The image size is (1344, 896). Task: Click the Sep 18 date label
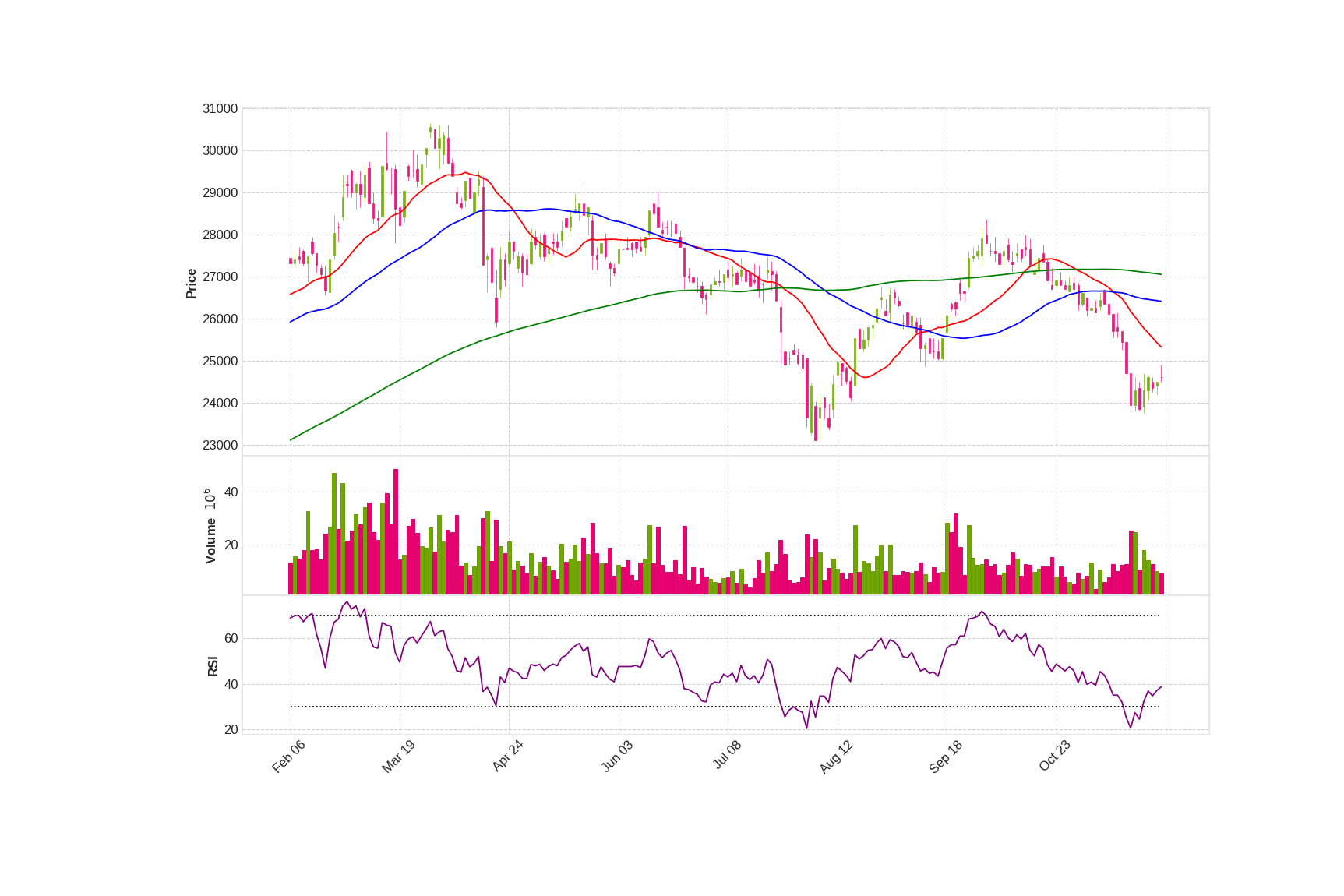click(x=946, y=757)
